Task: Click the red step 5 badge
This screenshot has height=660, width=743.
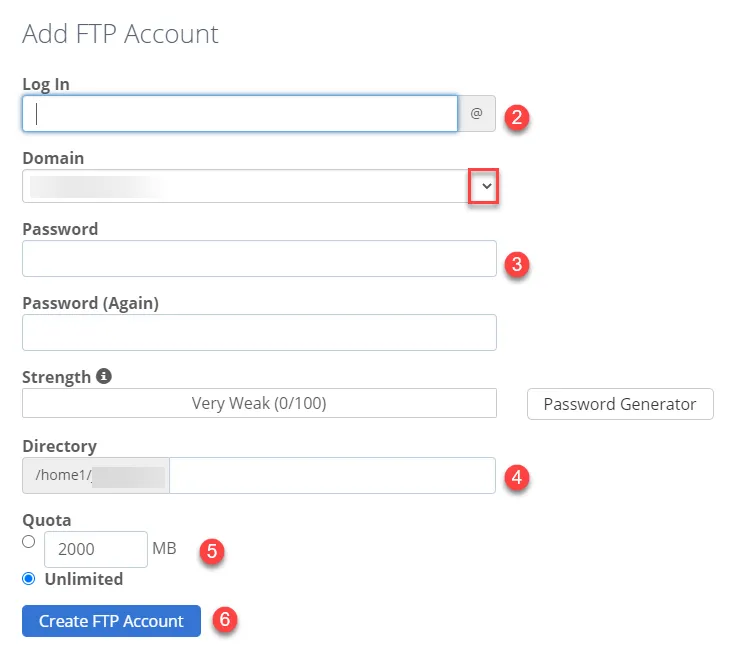Action: click(212, 551)
